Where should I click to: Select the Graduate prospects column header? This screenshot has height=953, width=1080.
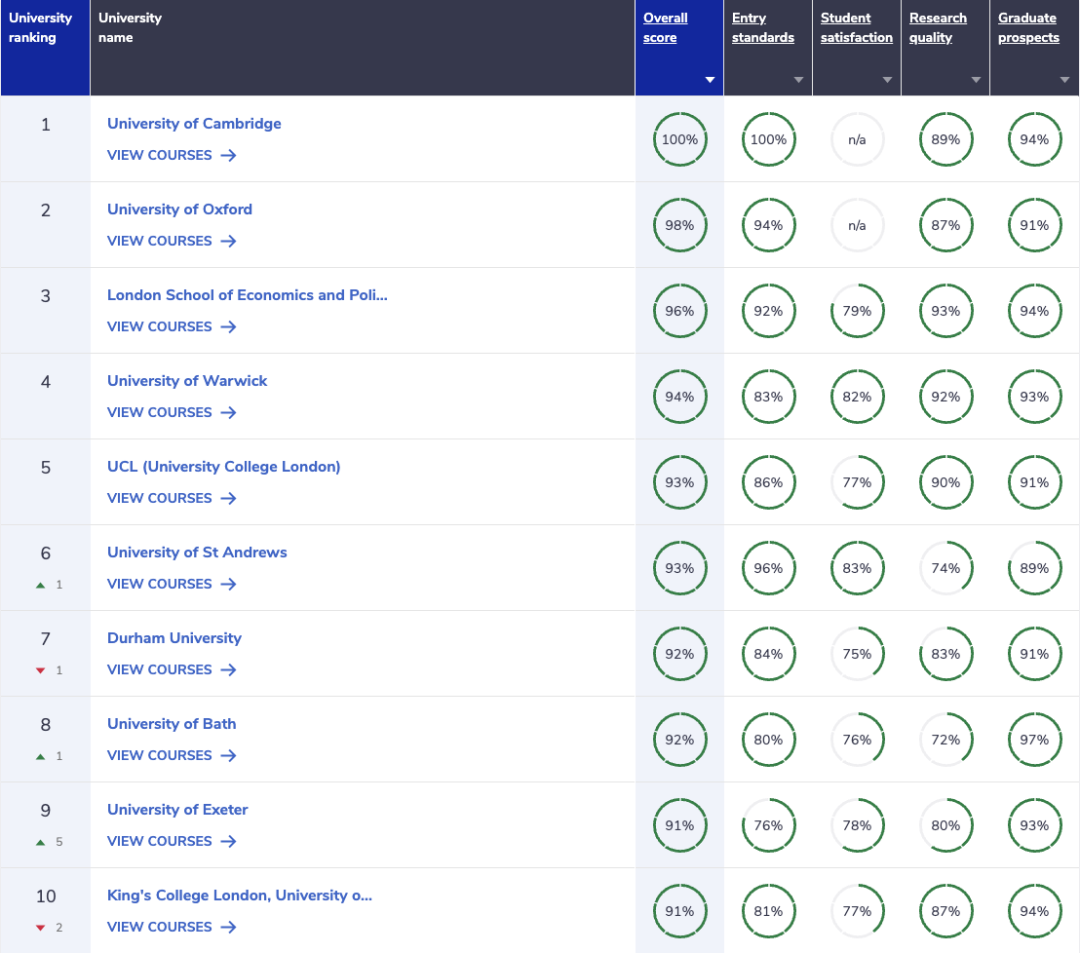[x=1028, y=28]
